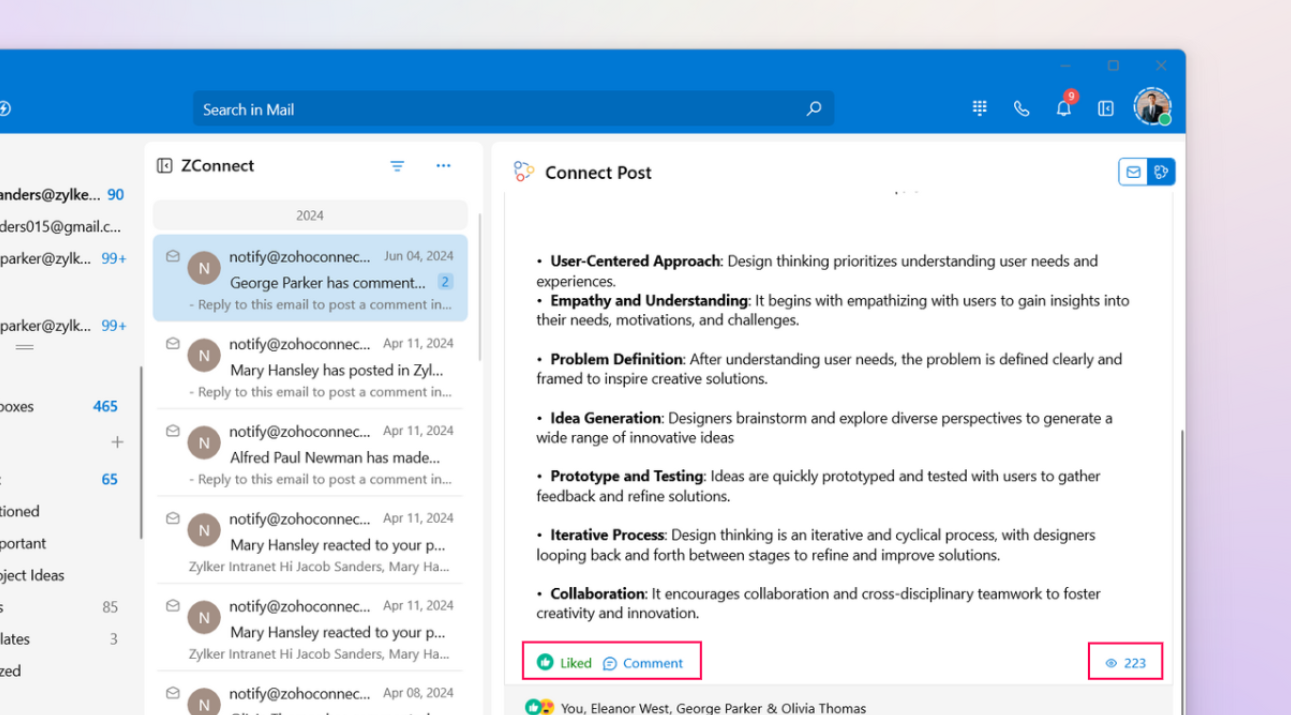Image resolution: width=1291 pixels, height=715 pixels.
Task: Click the Jun 04, 2024 date text
Action: tap(418, 256)
